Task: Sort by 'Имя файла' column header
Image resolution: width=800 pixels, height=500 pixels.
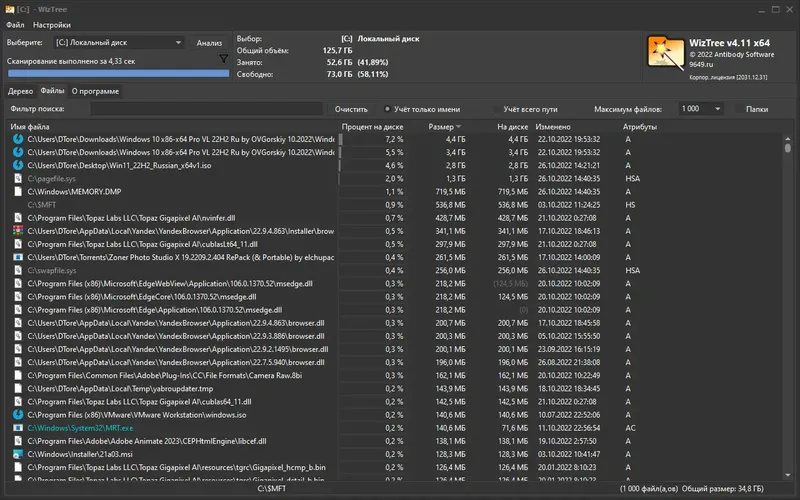Action: (x=30, y=127)
